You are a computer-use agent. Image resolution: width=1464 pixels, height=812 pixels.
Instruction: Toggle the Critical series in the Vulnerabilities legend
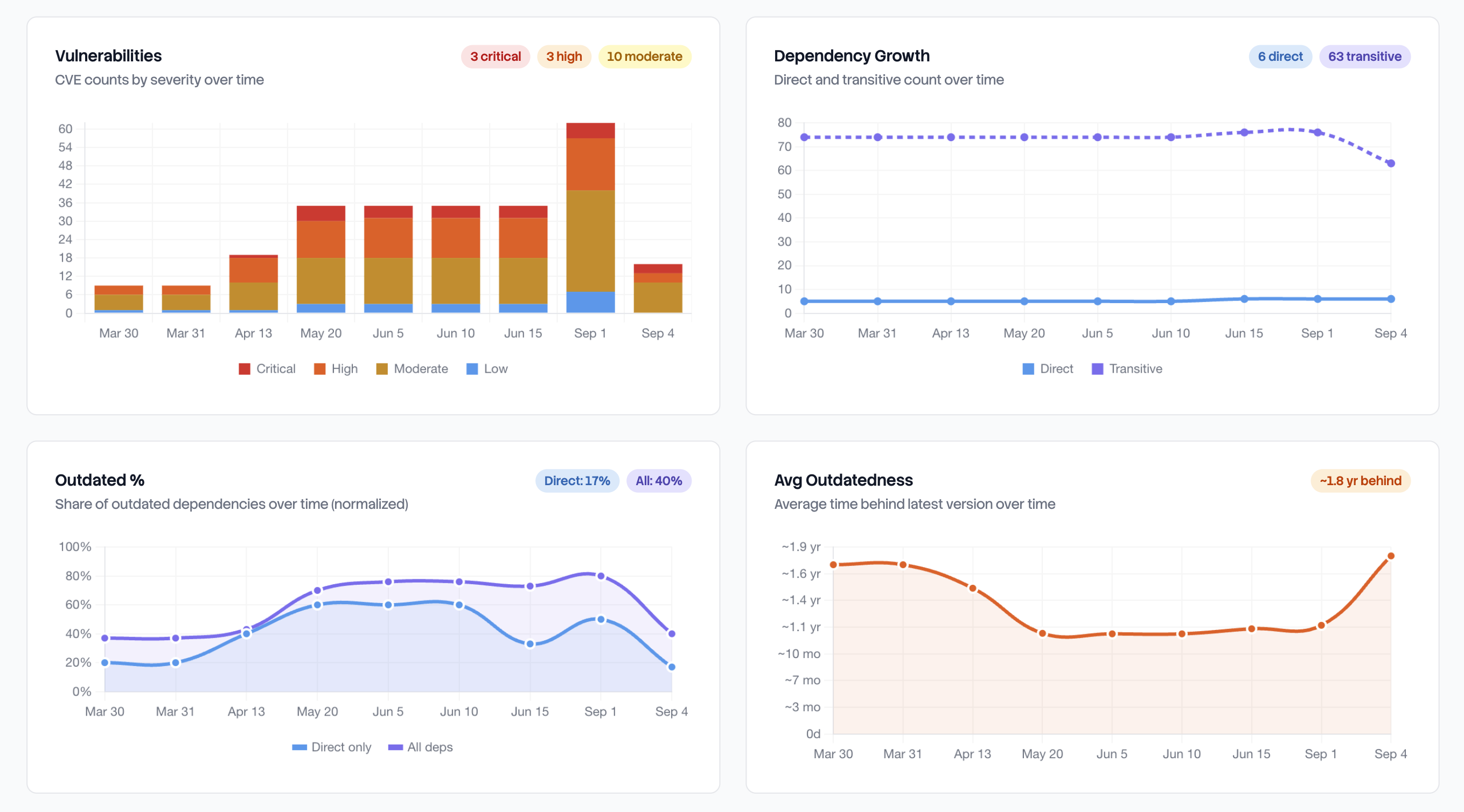[267, 369]
